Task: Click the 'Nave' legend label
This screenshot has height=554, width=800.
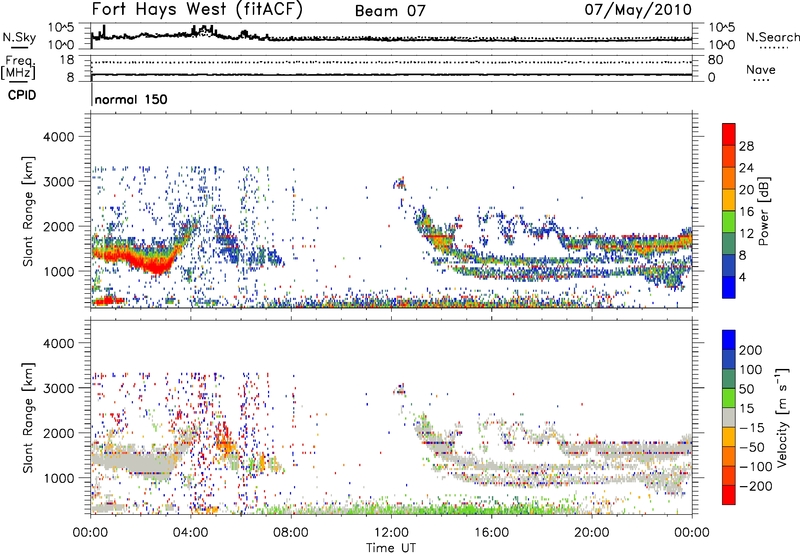Action: pyautogui.click(x=761, y=69)
